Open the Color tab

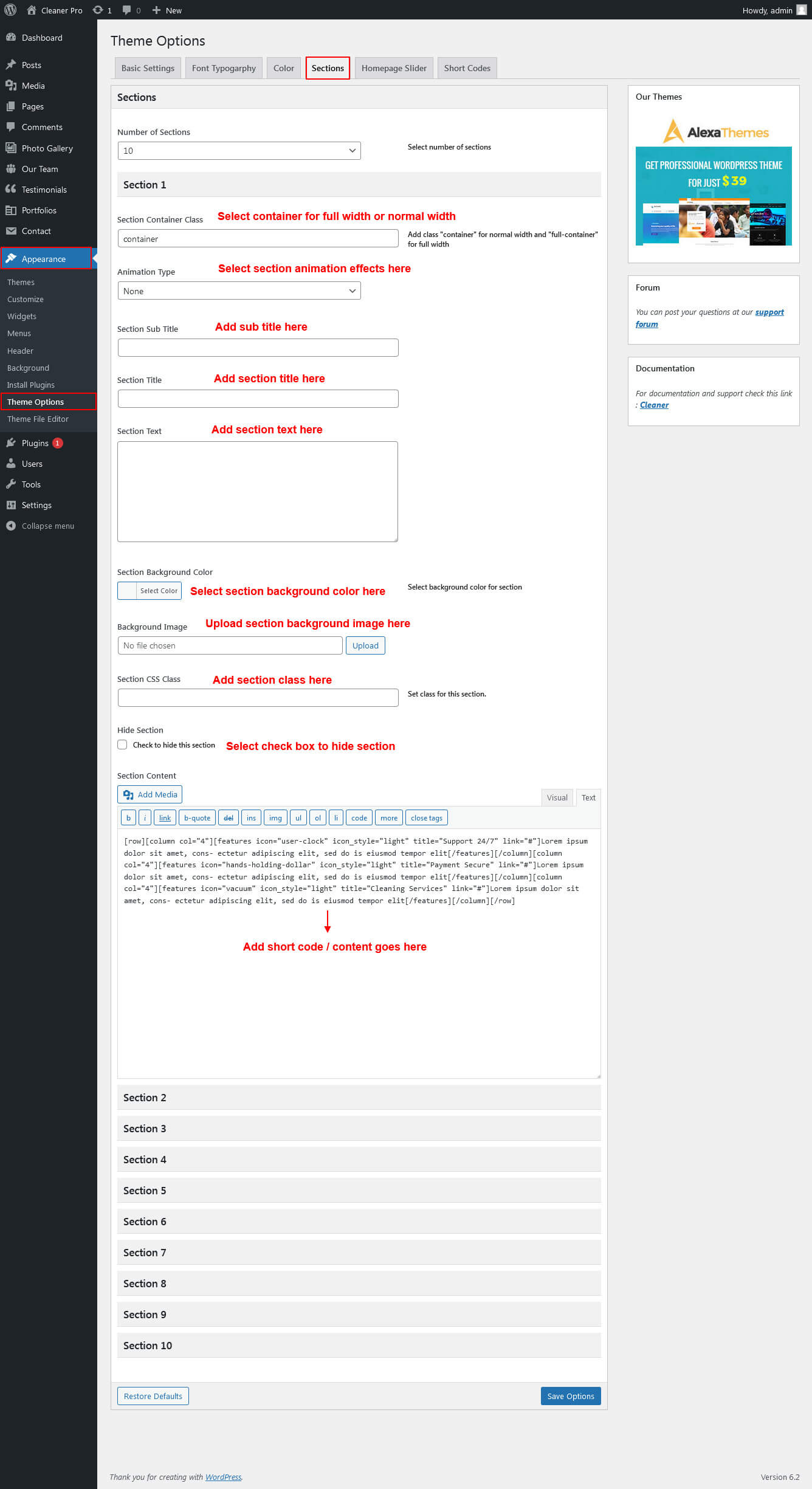coord(283,68)
